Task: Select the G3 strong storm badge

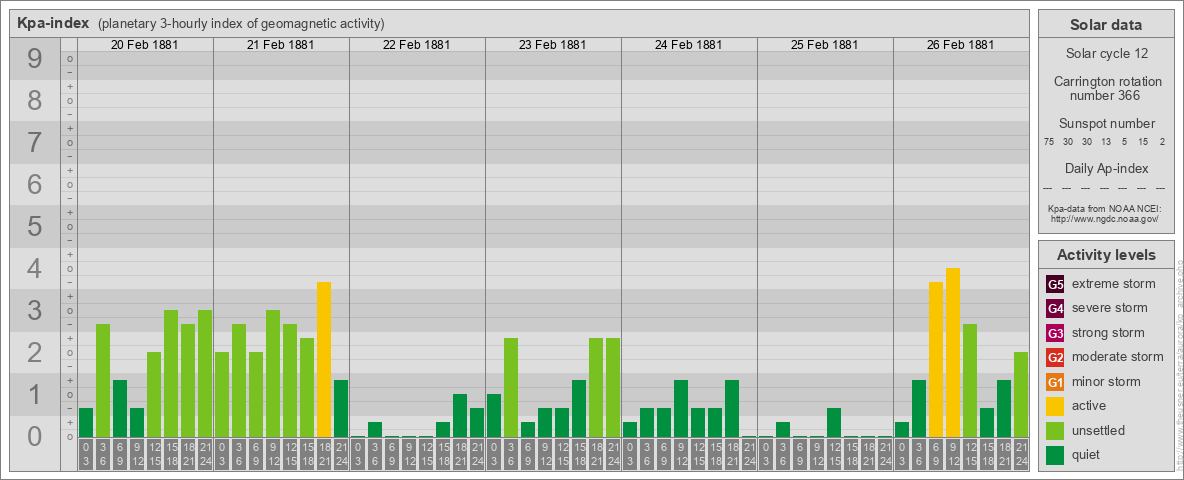Action: (1055, 333)
